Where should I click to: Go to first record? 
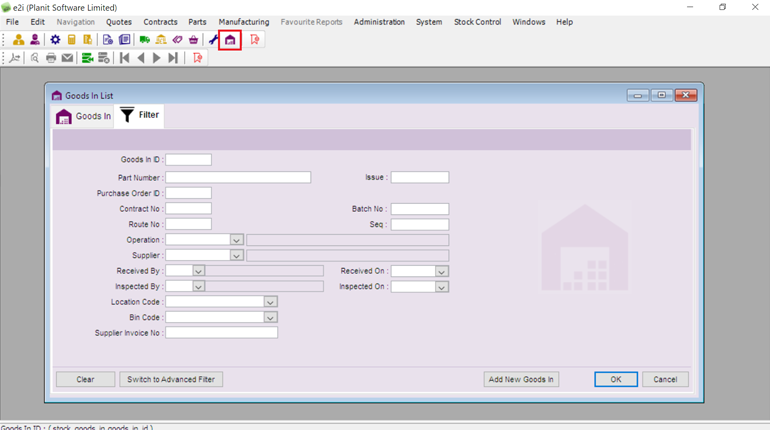point(124,58)
